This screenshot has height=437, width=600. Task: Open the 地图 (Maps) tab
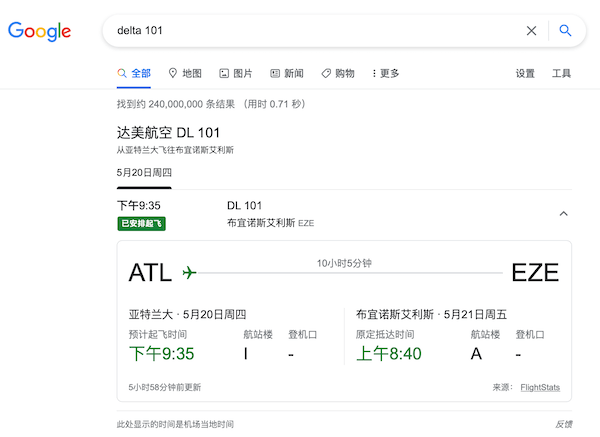tap(185, 73)
